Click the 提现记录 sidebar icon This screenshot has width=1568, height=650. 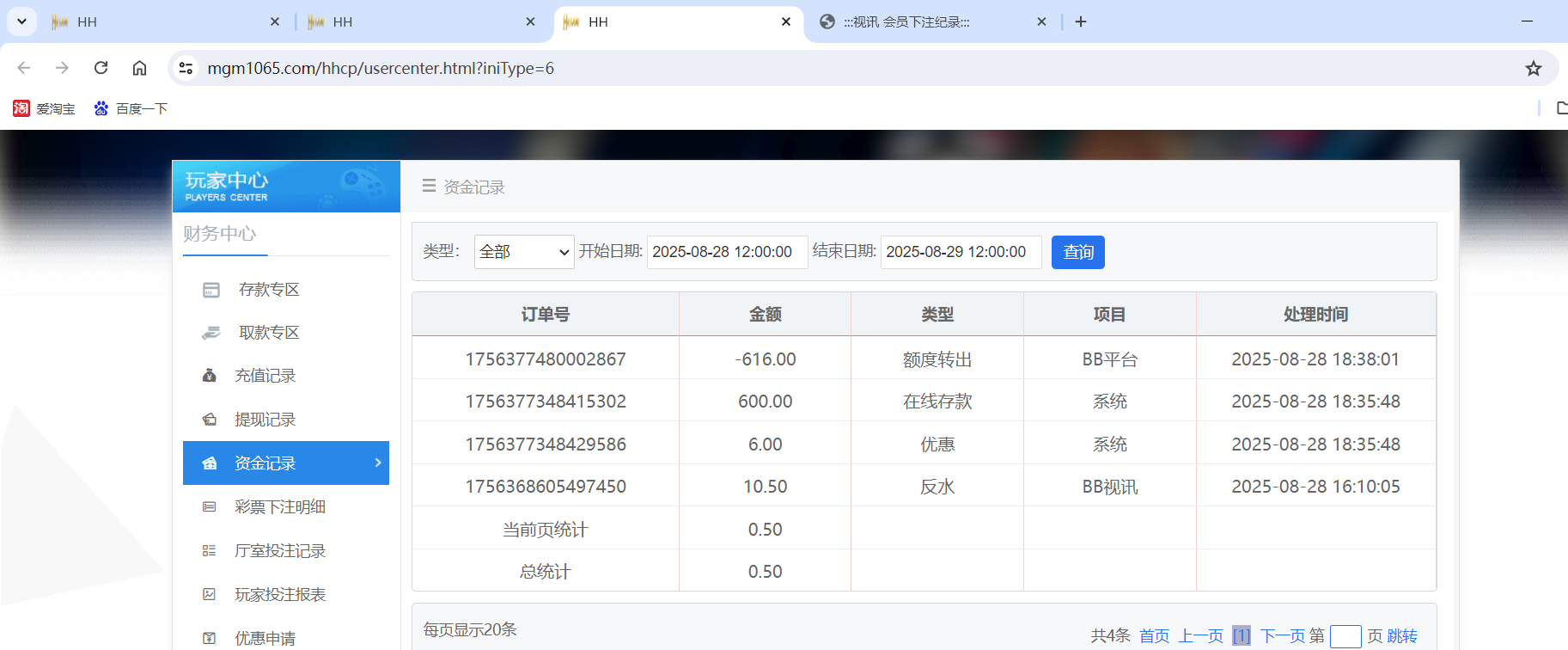(x=209, y=420)
